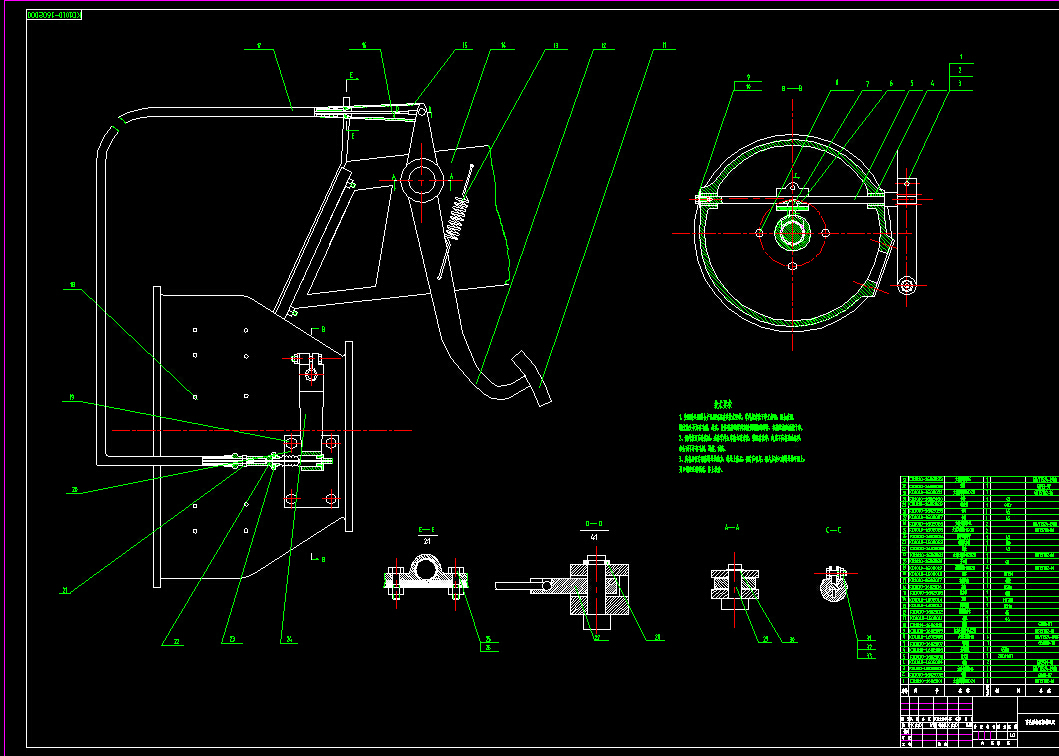Click the drawing number box on the border
This screenshot has width=1059, height=756.
pyautogui.click(x=54, y=15)
